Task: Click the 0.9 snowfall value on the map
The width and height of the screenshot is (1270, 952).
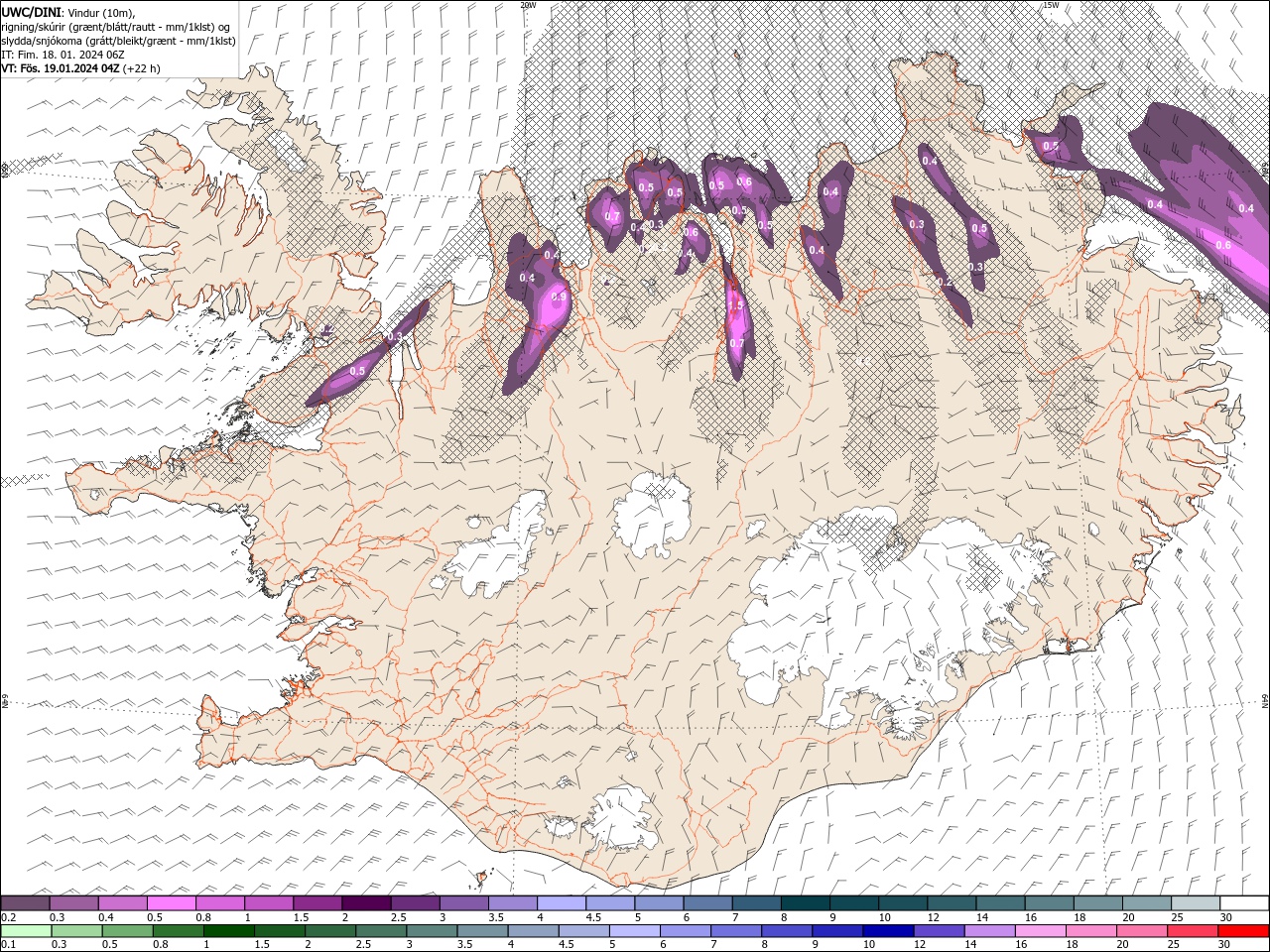Action: pyautogui.click(x=558, y=297)
